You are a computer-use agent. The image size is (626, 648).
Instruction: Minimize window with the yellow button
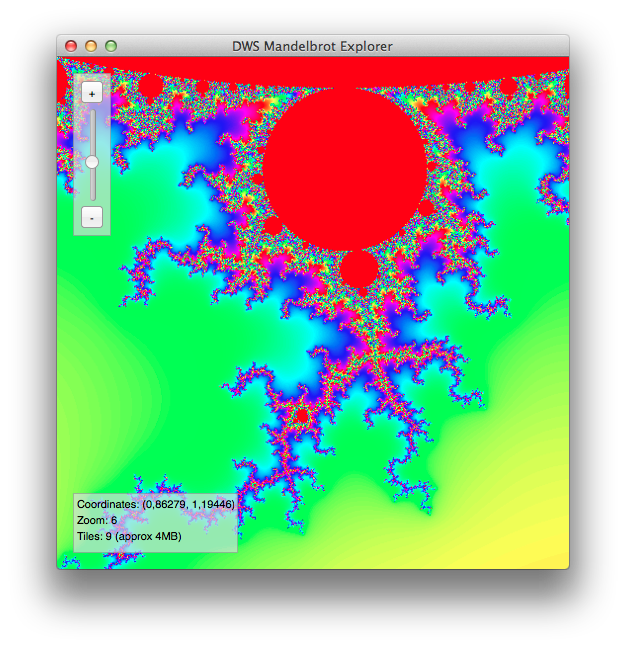(x=91, y=46)
